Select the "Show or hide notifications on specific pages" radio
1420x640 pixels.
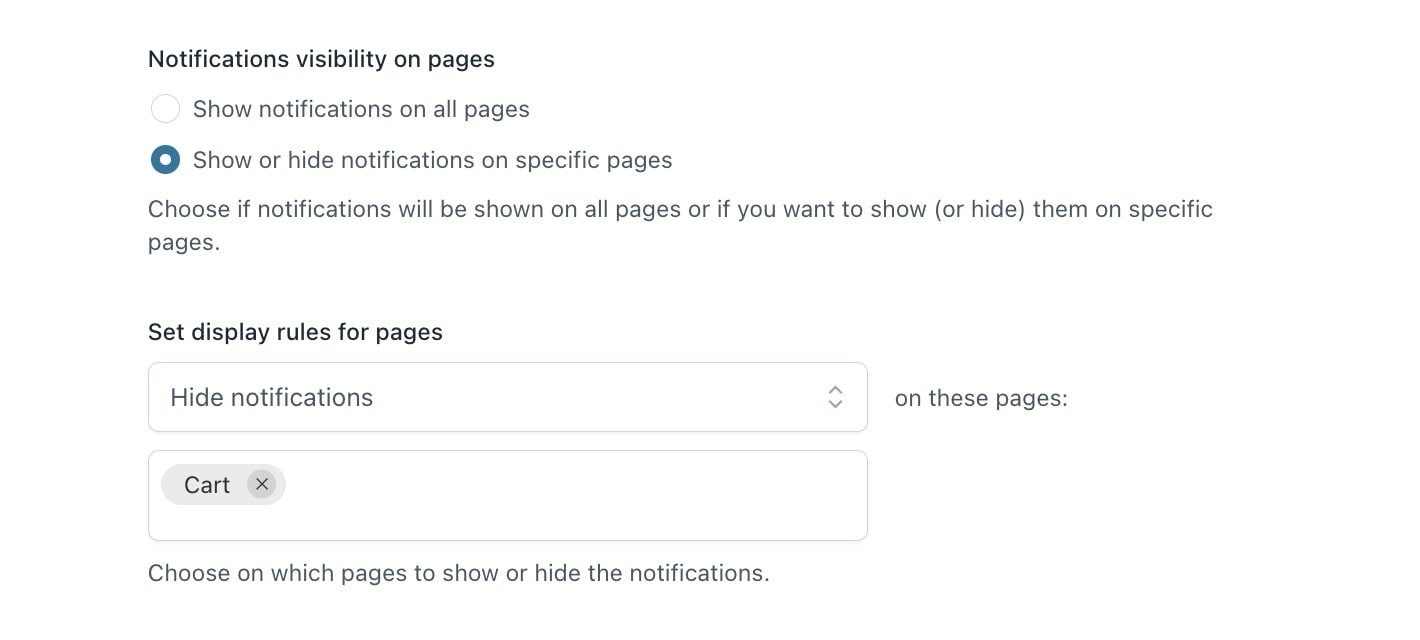point(165,160)
